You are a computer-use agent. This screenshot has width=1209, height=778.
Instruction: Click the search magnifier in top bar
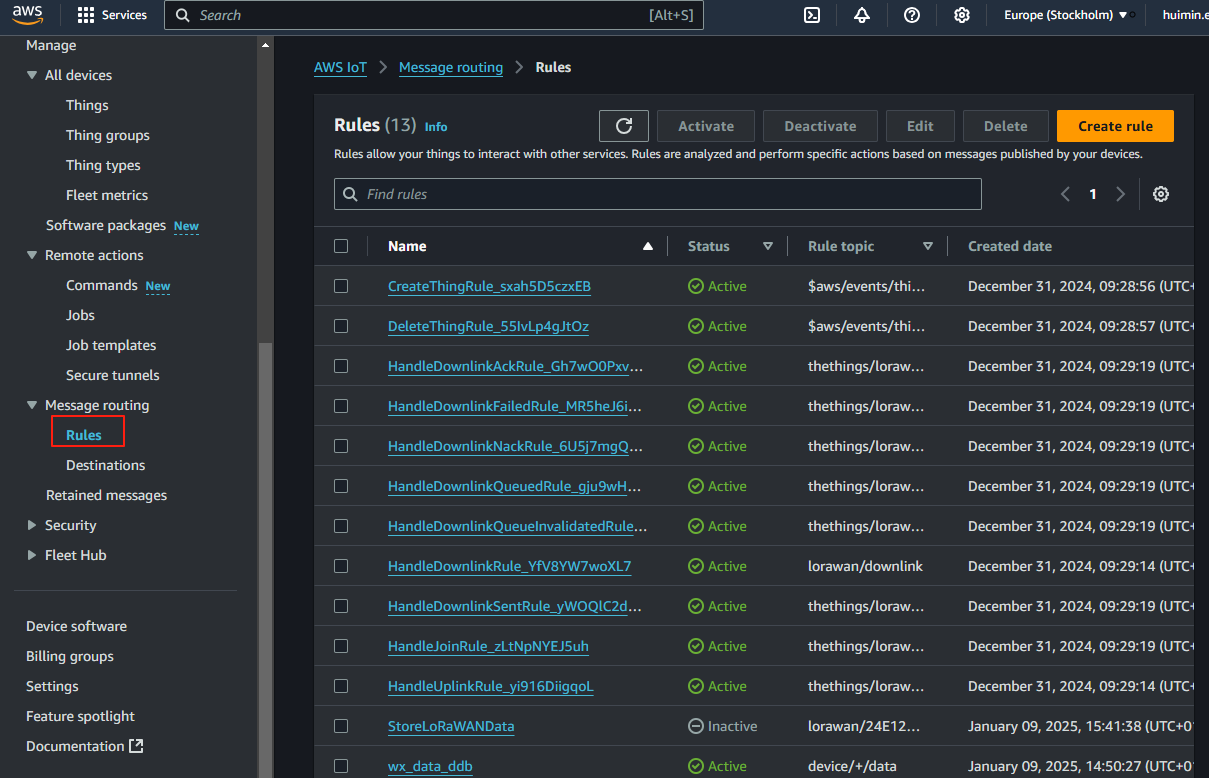[x=182, y=15]
